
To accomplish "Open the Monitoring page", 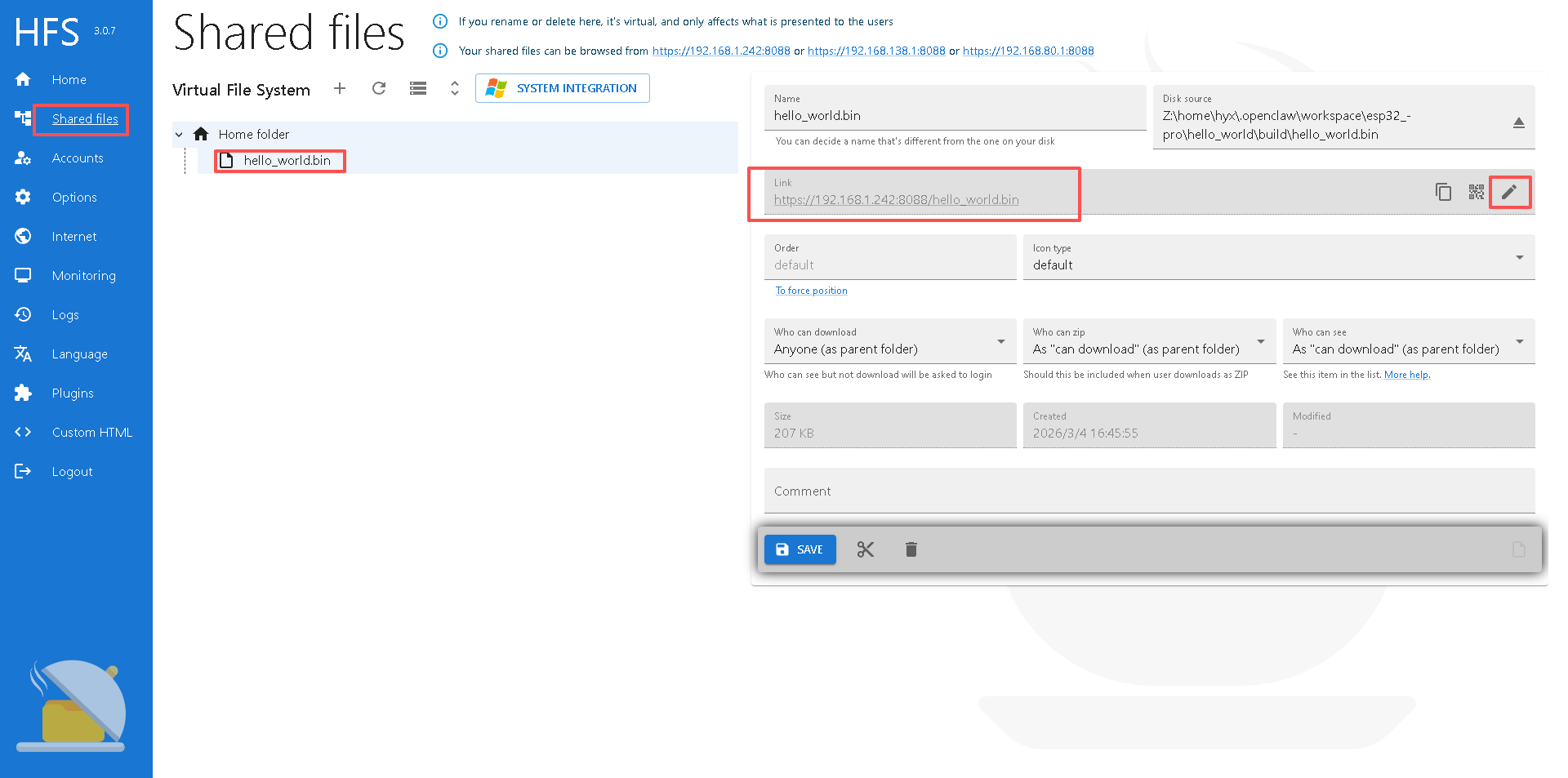I will pos(83,275).
